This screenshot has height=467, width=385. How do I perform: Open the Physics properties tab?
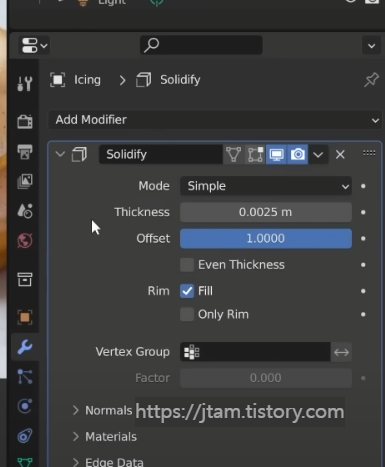coord(25,406)
